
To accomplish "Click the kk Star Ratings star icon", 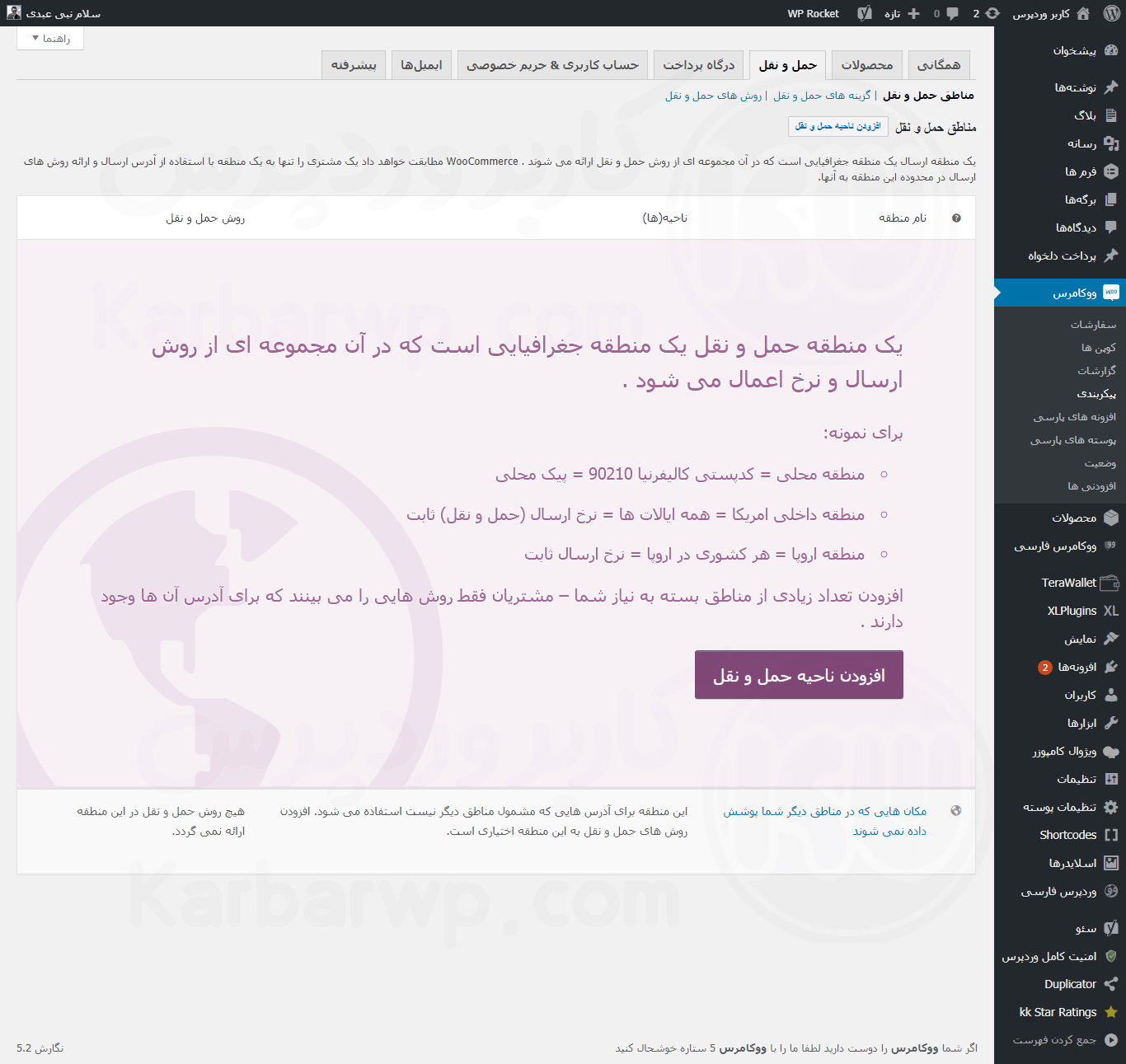I will coord(1111,1012).
